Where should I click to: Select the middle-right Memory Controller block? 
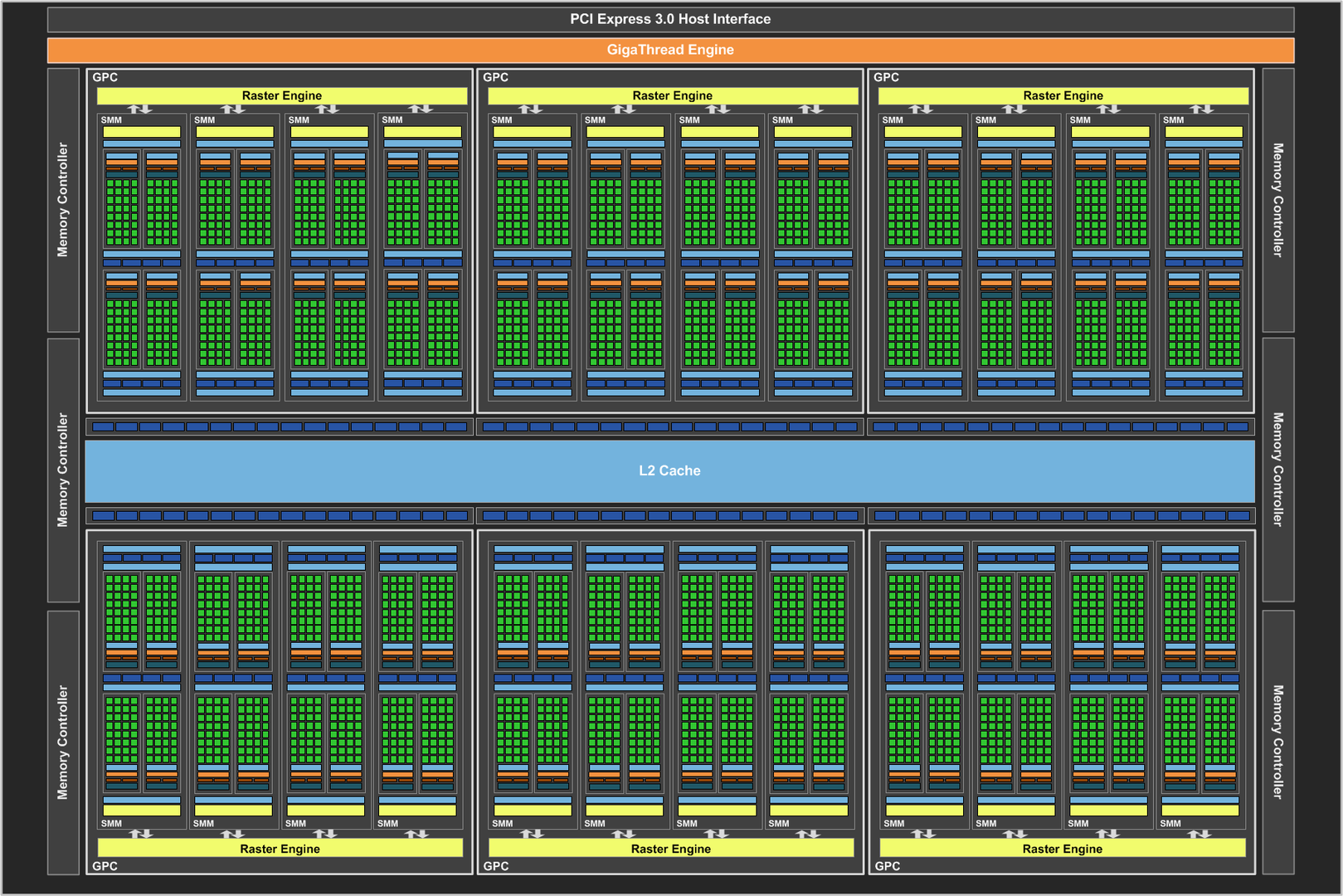(1277, 470)
